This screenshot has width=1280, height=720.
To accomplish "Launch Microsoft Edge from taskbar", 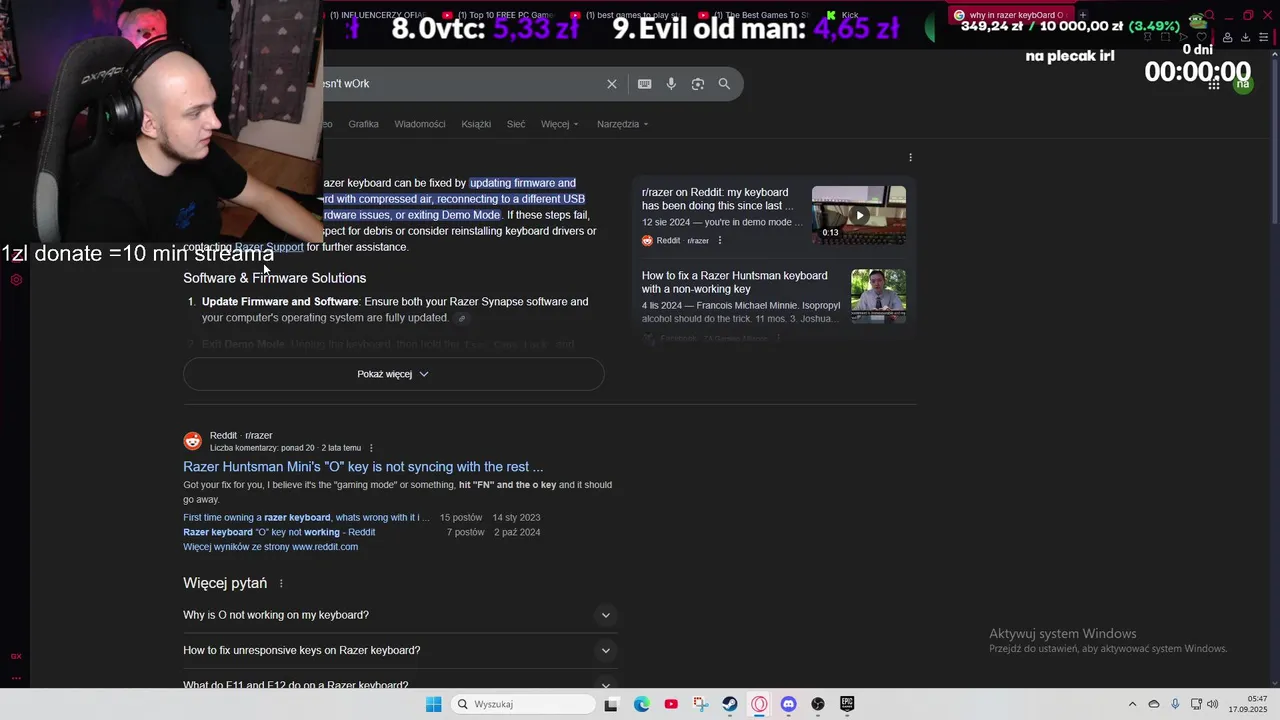I will (642, 704).
